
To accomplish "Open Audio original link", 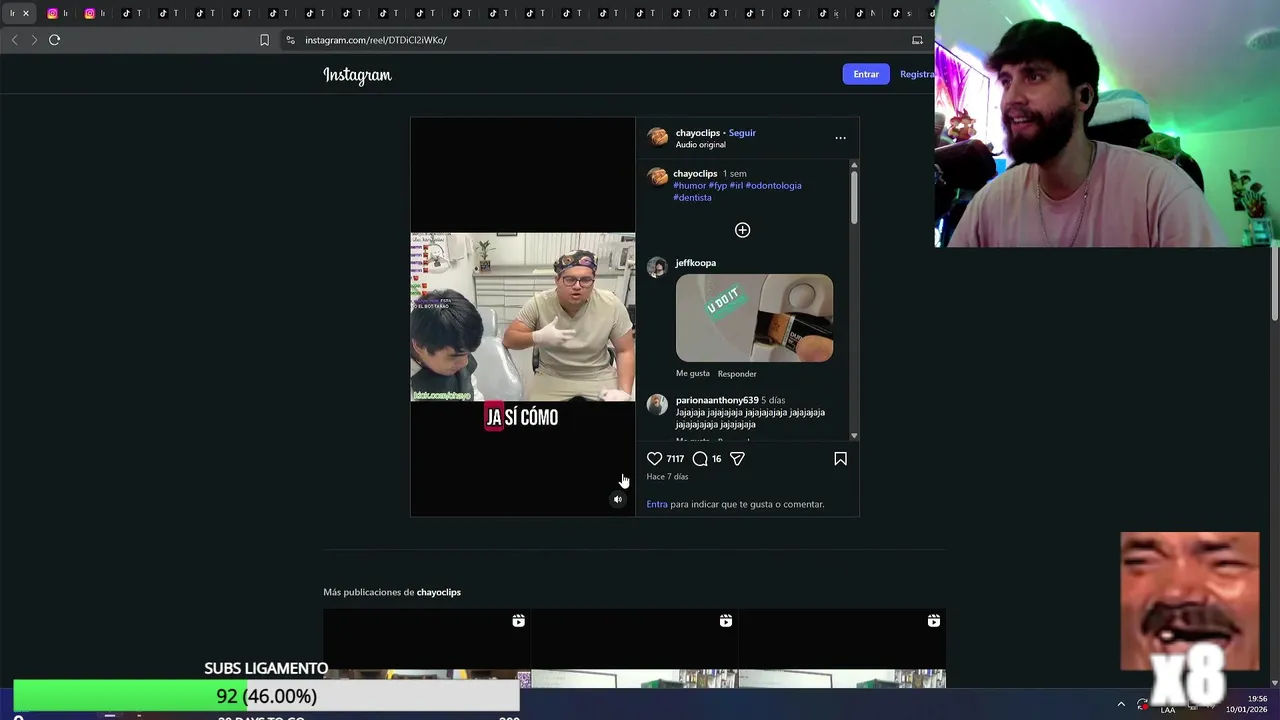I will (700, 145).
